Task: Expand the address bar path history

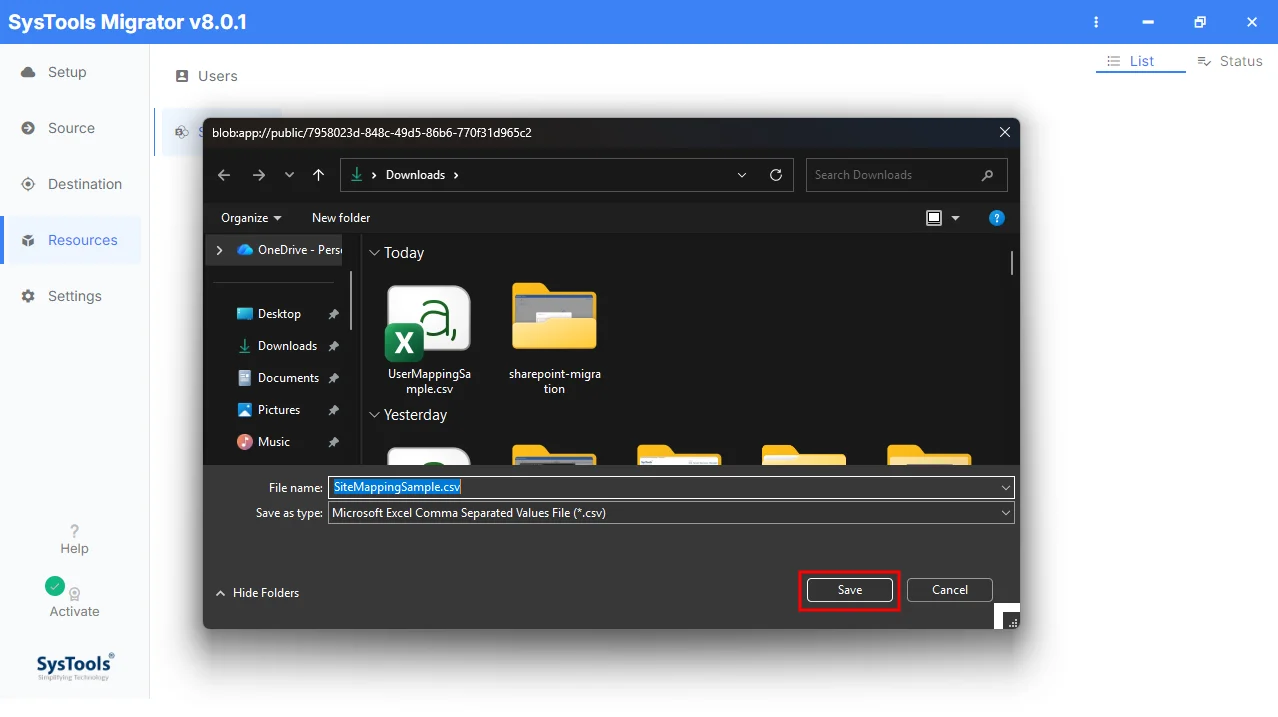Action: [x=742, y=175]
